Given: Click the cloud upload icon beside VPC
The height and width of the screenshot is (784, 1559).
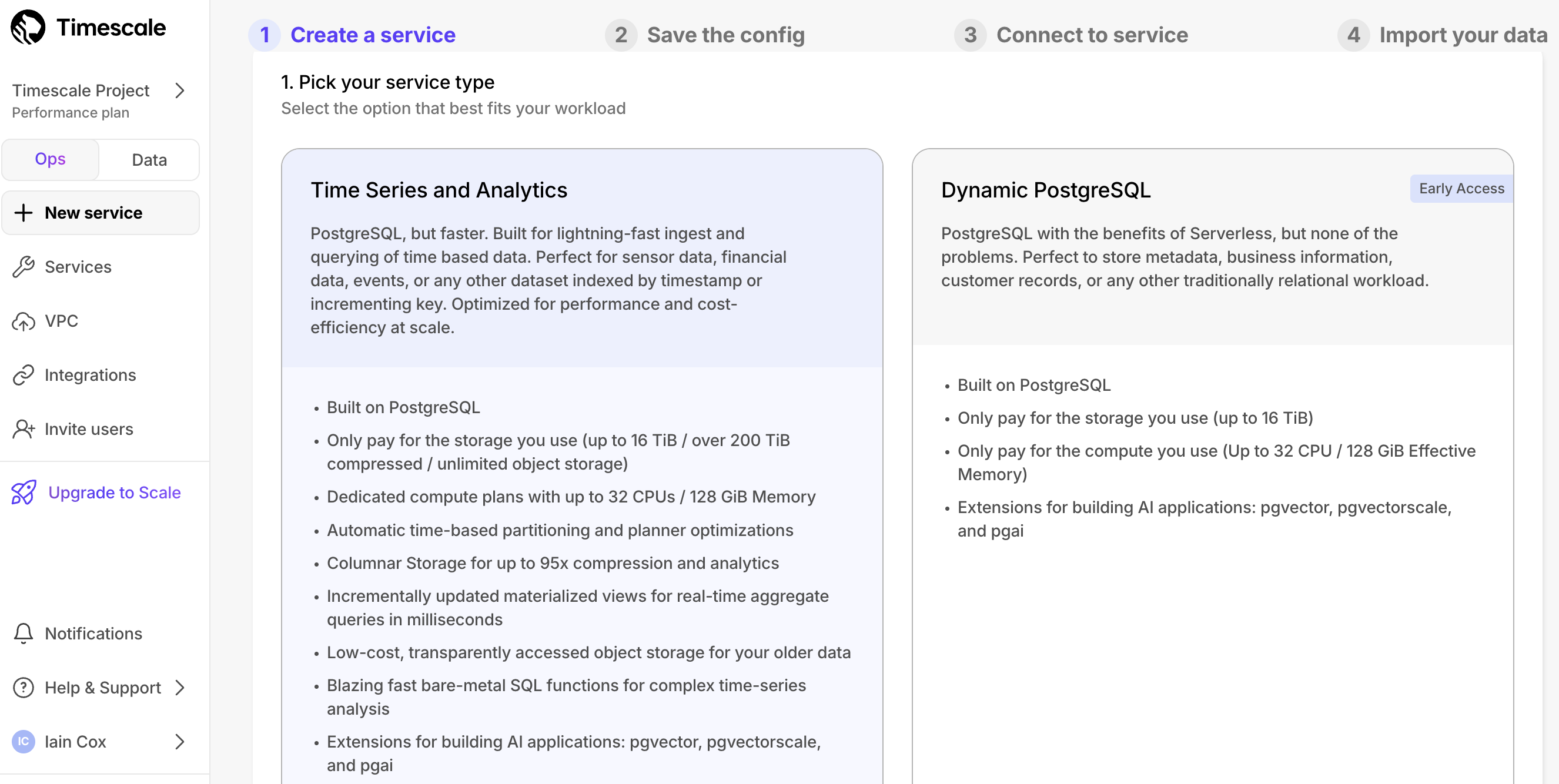Looking at the screenshot, I should [24, 321].
